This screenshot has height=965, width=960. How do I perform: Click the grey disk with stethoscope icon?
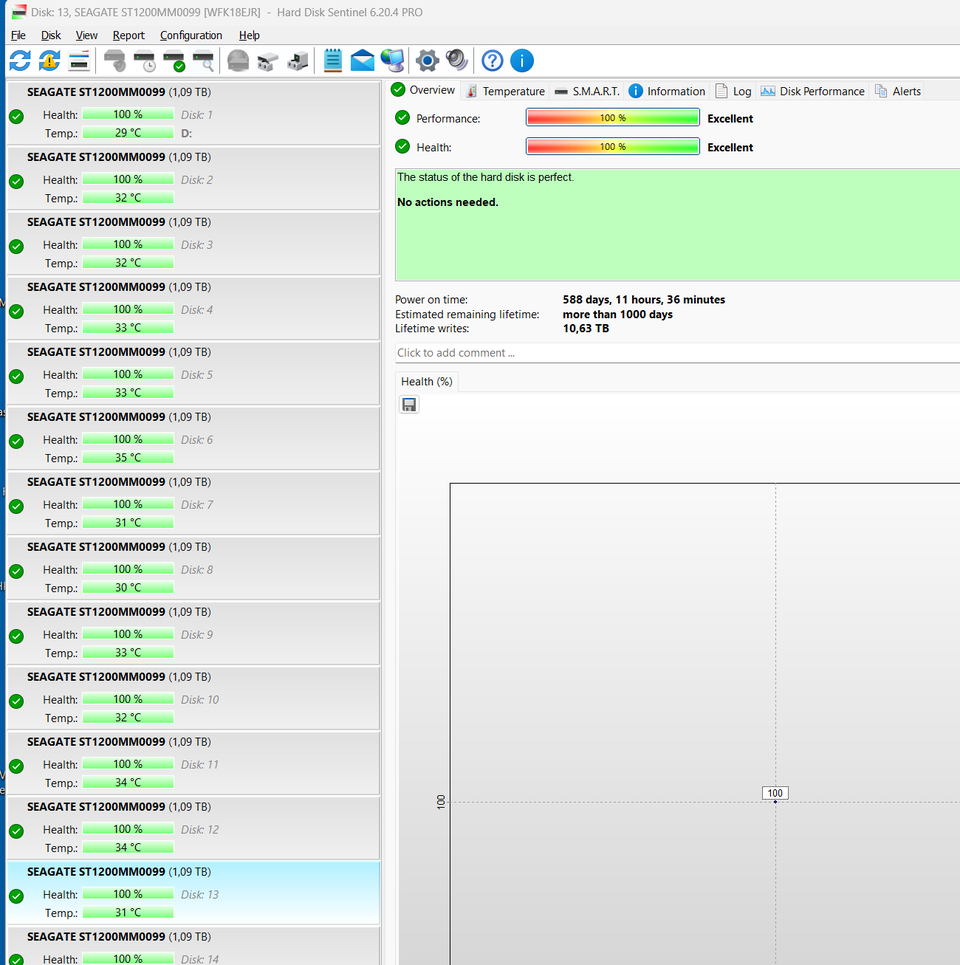[115, 61]
